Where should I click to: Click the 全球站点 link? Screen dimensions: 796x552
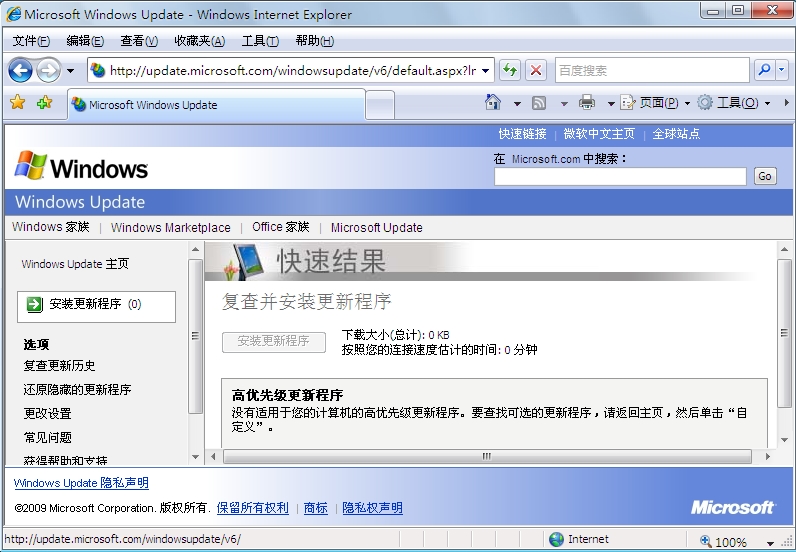676,134
